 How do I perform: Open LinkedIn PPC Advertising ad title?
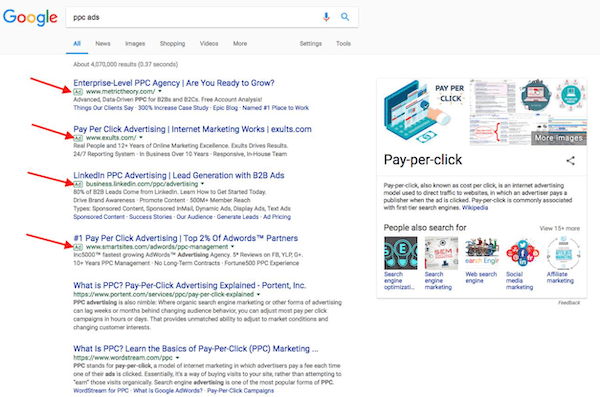click(179, 175)
